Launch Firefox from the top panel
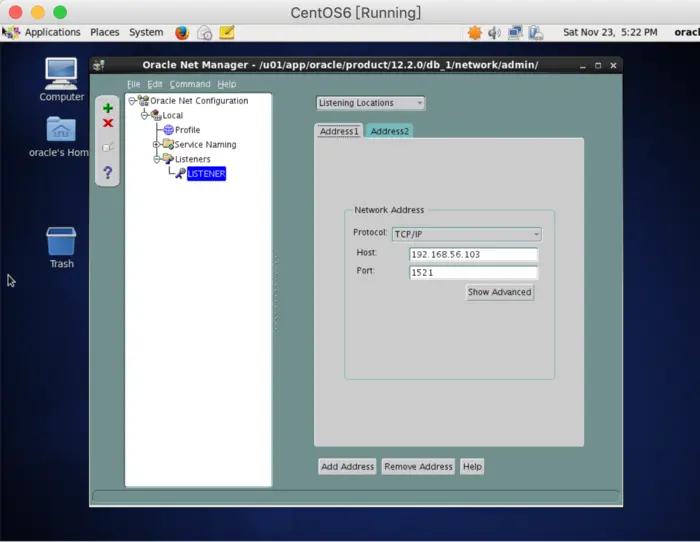 (x=182, y=33)
